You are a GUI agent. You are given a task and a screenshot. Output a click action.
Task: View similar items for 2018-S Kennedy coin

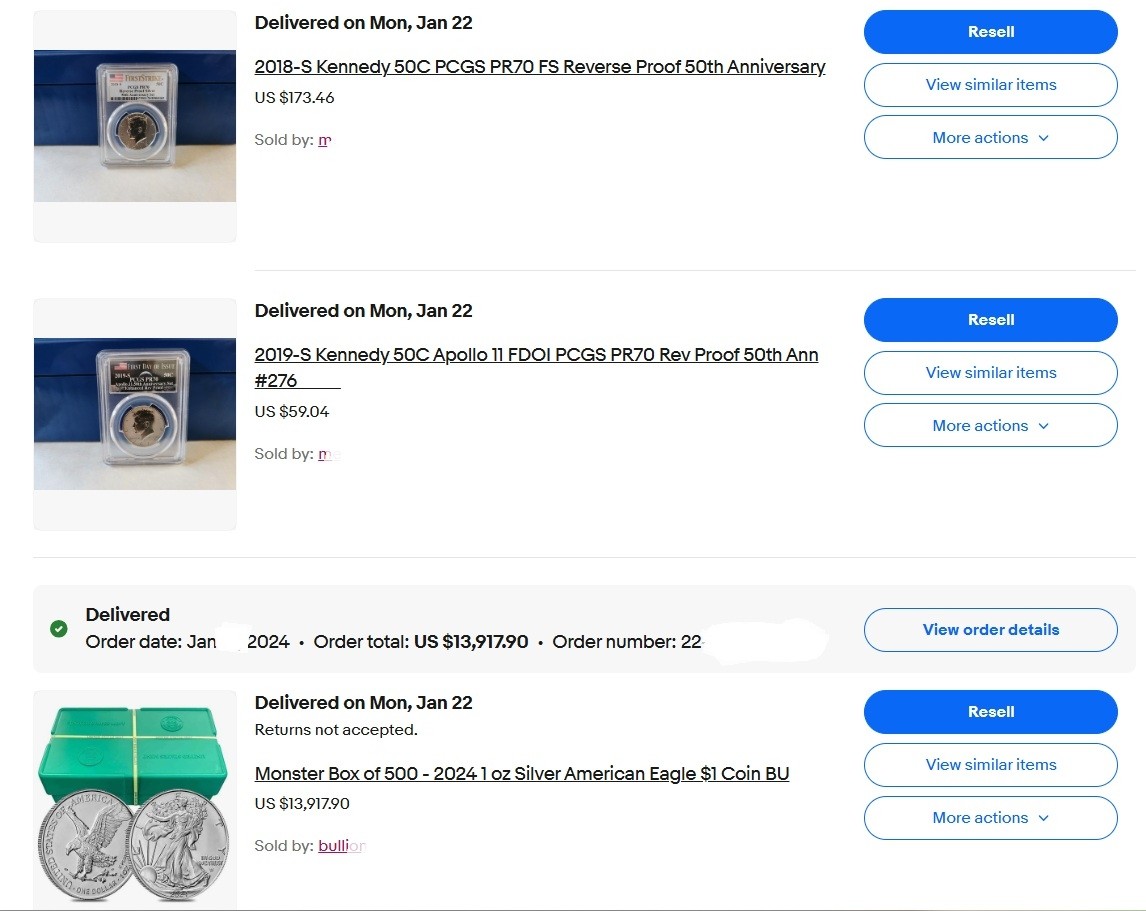click(x=990, y=85)
